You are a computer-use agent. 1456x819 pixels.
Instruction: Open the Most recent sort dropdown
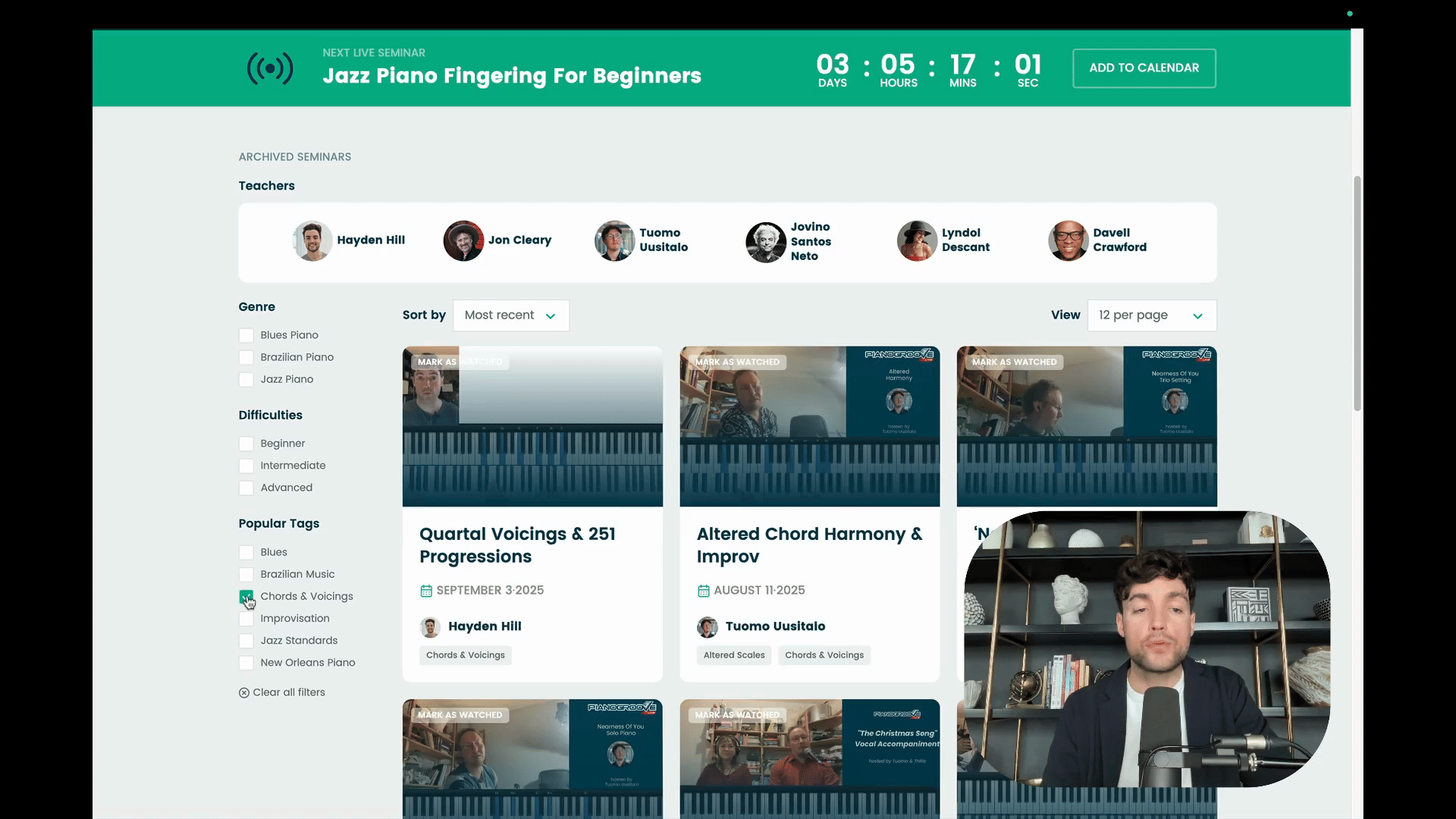pos(510,315)
